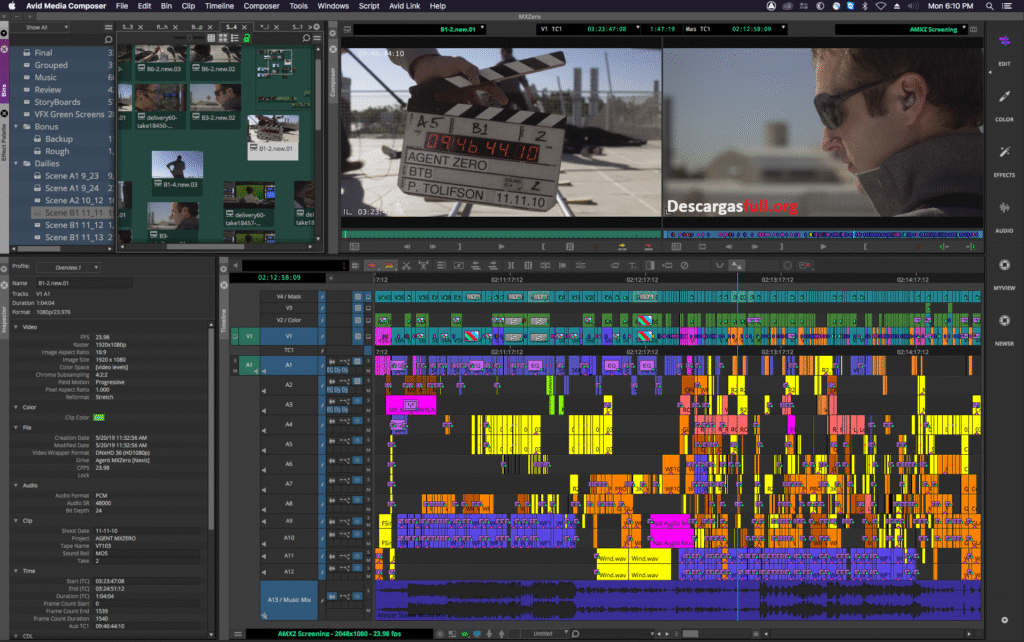Viewport: 1024px width, 642px height.
Task: Click the green Clip Color swatch
Action: (x=99, y=417)
